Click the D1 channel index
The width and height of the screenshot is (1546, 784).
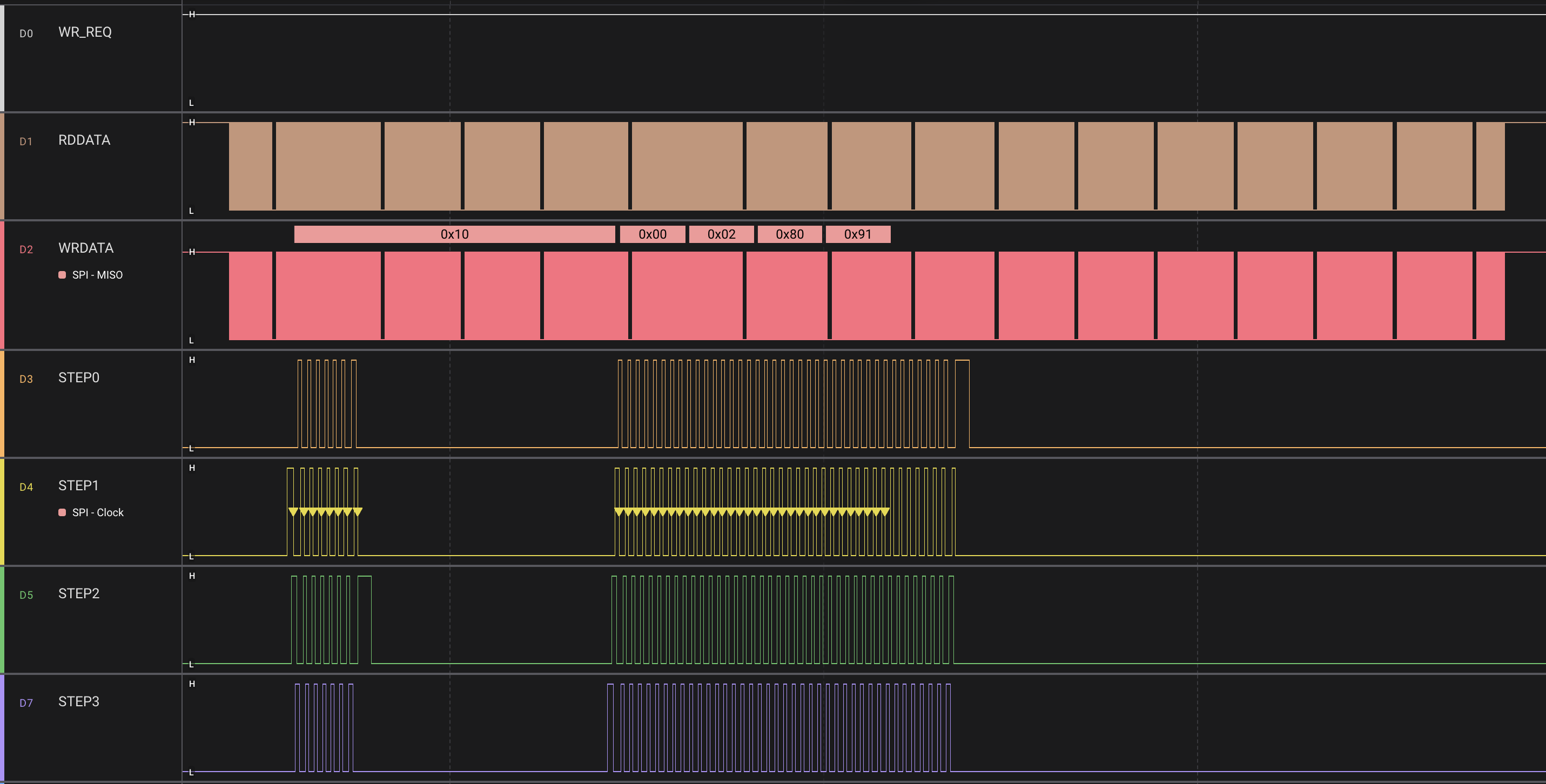pos(26,141)
